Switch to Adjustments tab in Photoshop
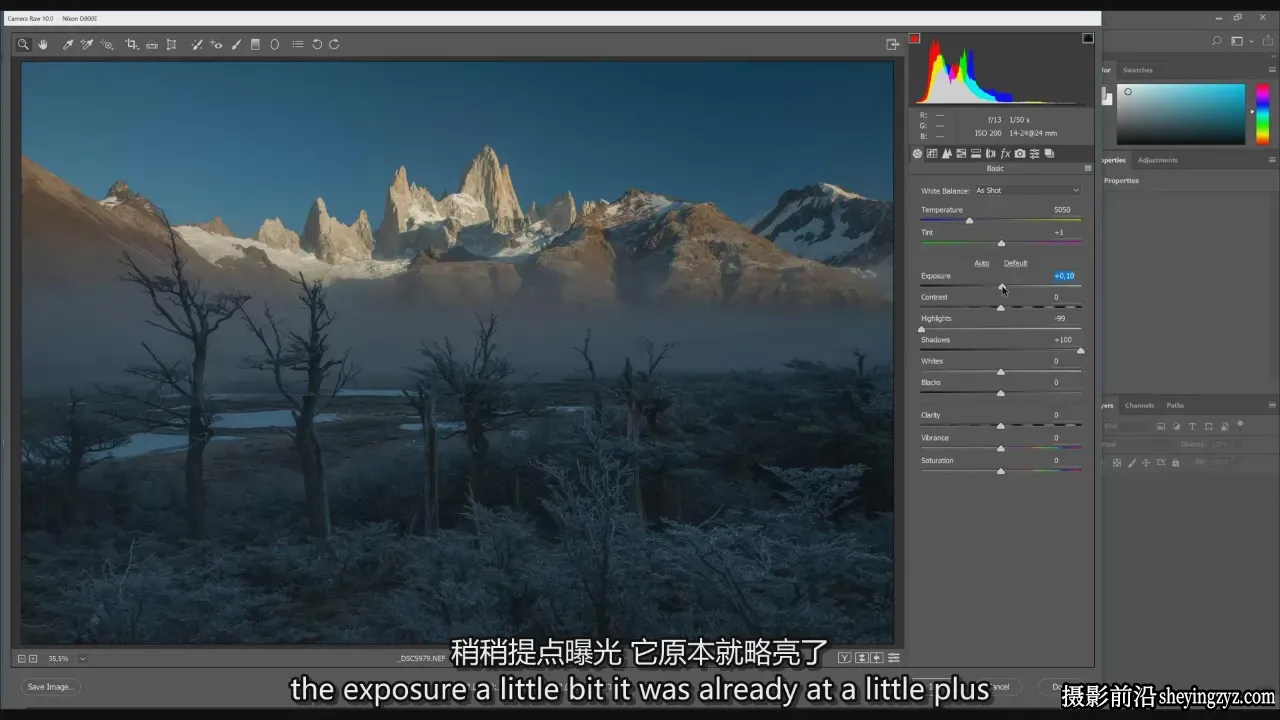 (x=1157, y=160)
